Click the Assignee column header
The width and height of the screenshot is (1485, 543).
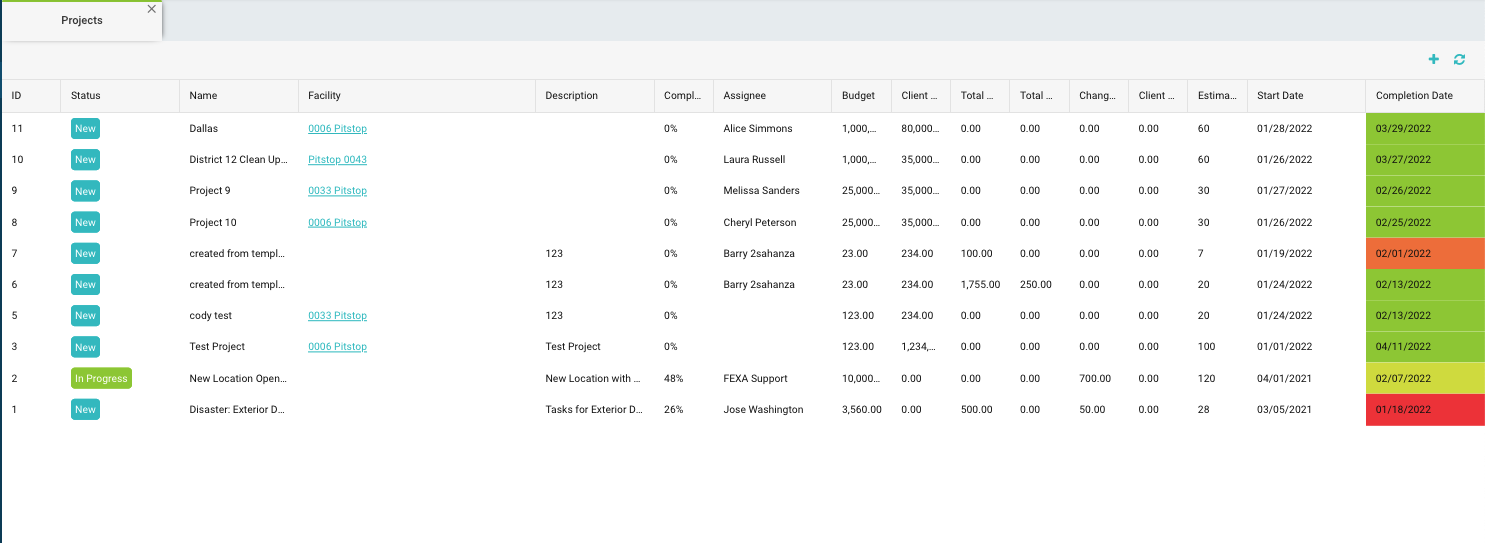(744, 96)
